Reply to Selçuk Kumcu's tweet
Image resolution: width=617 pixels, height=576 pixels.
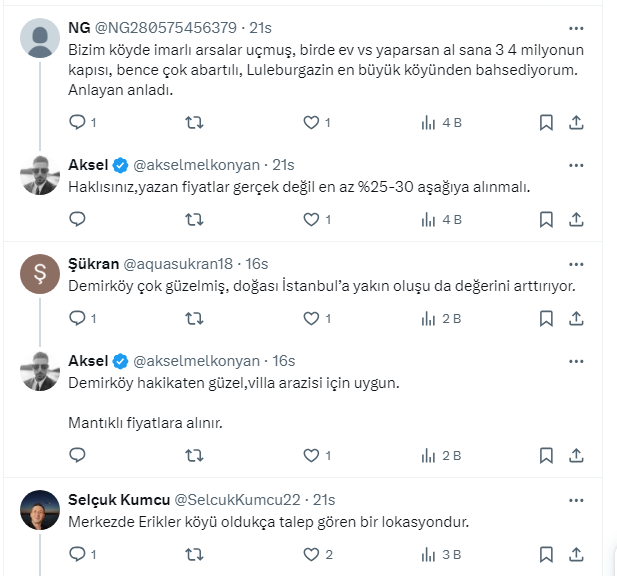click(x=78, y=553)
